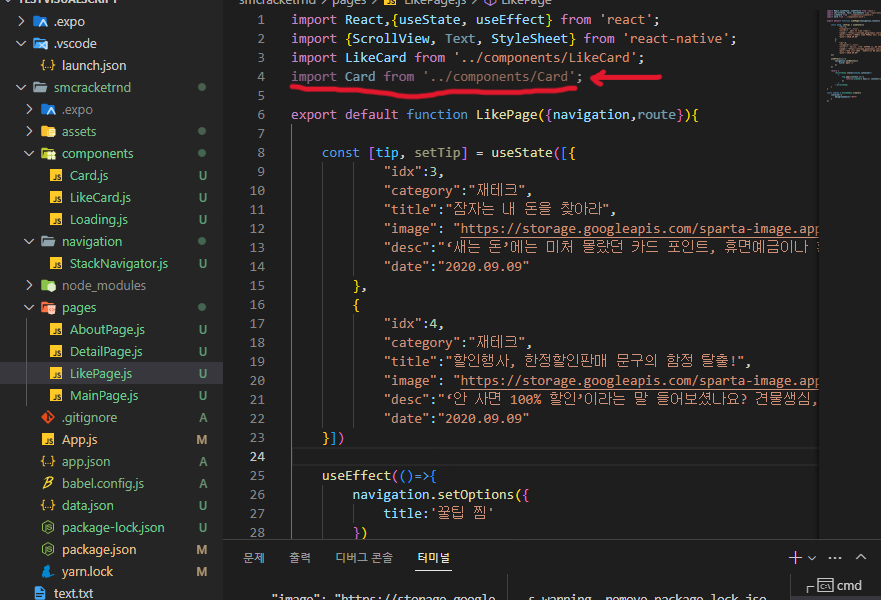
Task: Open AboutPage.js file
Action: click(107, 329)
